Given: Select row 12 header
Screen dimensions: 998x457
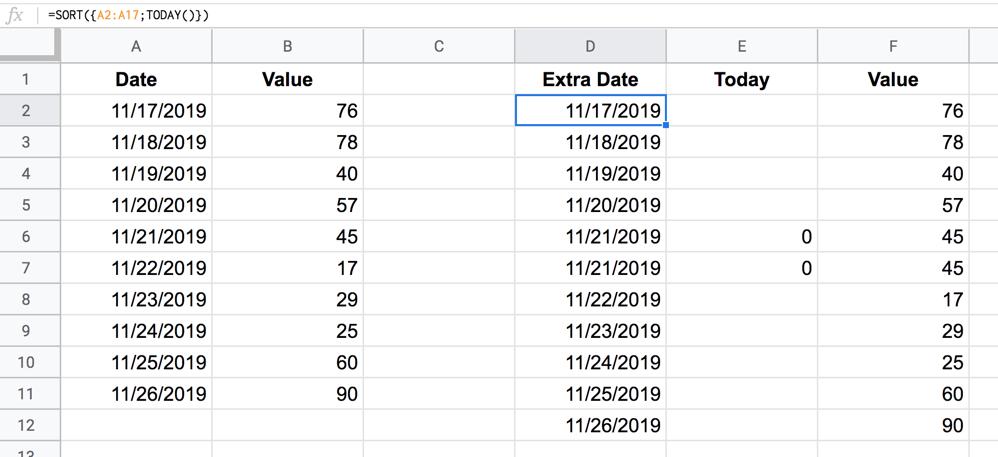Looking at the screenshot, I should click(30, 425).
